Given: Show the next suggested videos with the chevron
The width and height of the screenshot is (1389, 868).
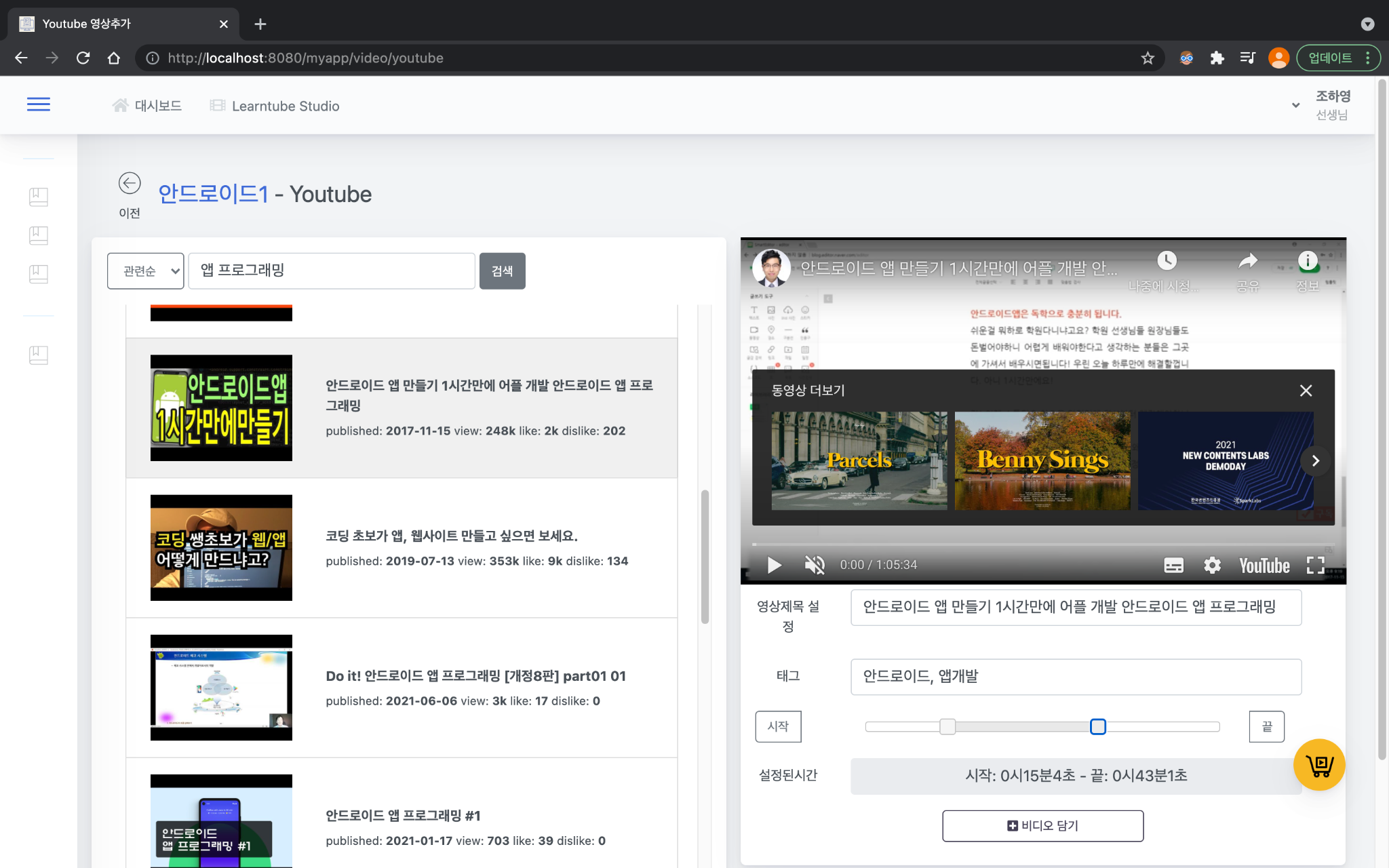Looking at the screenshot, I should 1315,461.
